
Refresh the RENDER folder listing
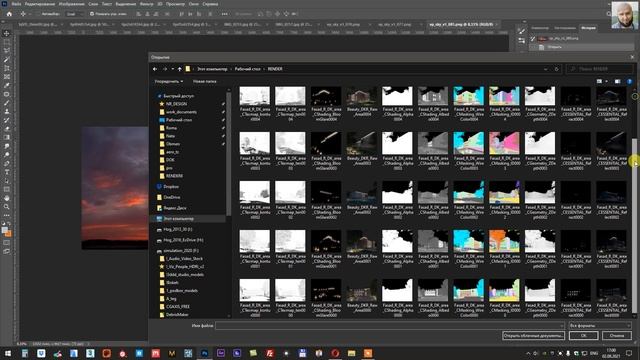[x=556, y=69]
